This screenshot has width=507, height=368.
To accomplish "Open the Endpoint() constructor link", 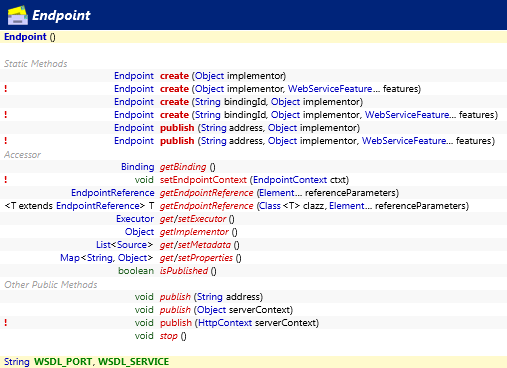I will point(25,37).
